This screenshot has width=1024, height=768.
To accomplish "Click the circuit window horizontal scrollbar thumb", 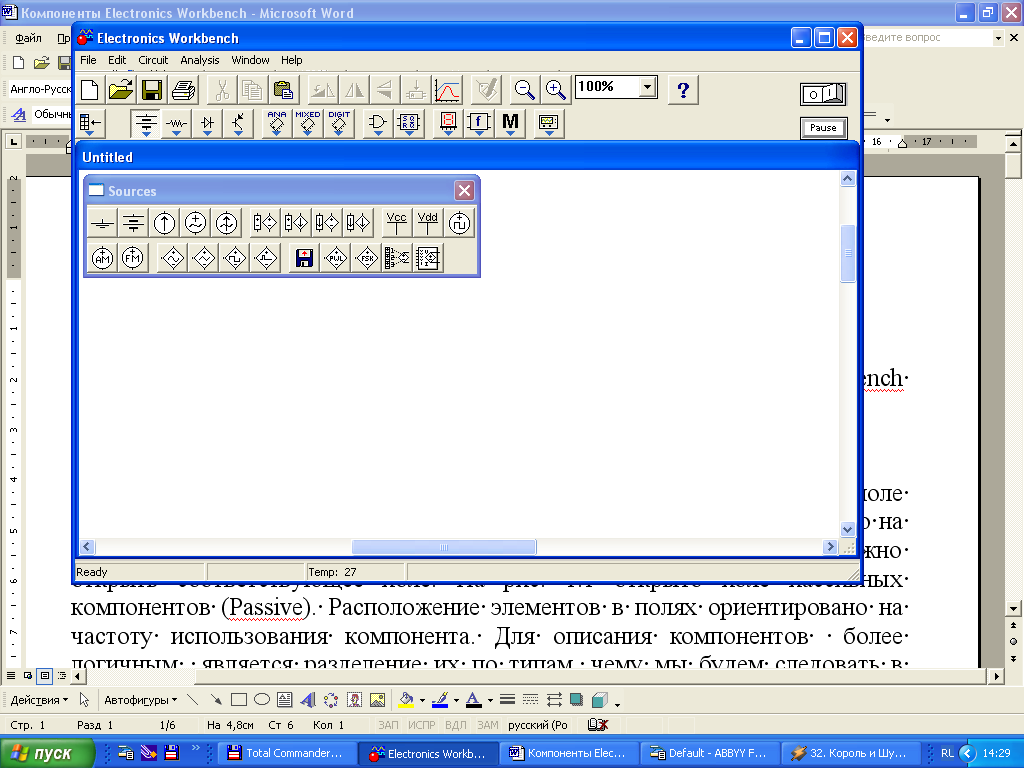I will (x=444, y=547).
